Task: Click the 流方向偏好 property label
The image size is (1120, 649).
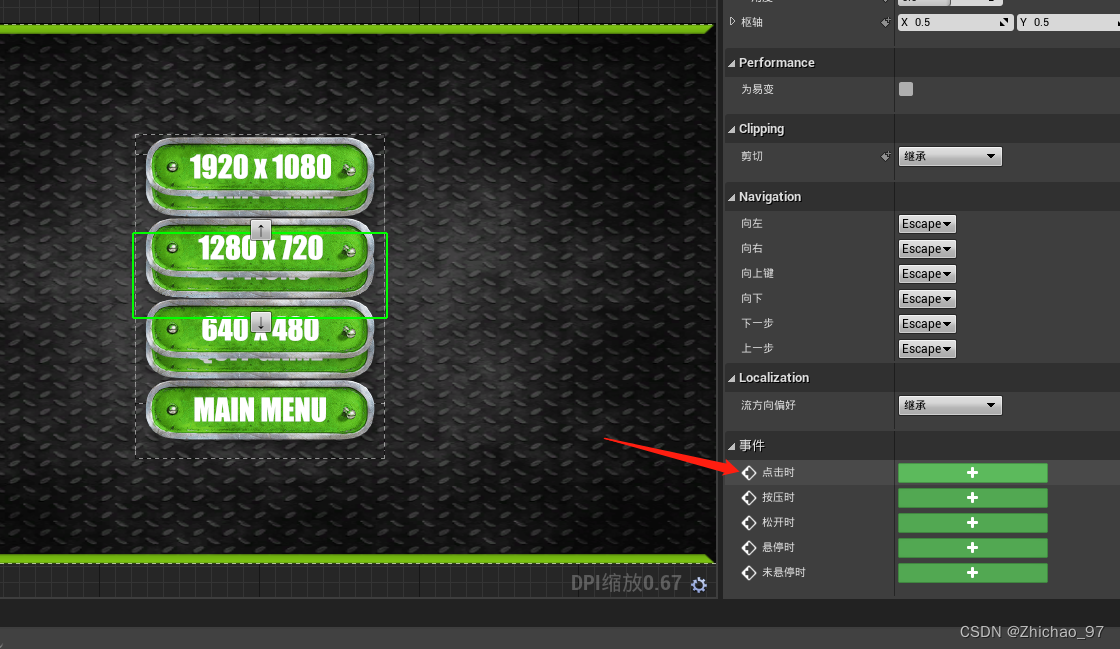Action: [x=768, y=406]
